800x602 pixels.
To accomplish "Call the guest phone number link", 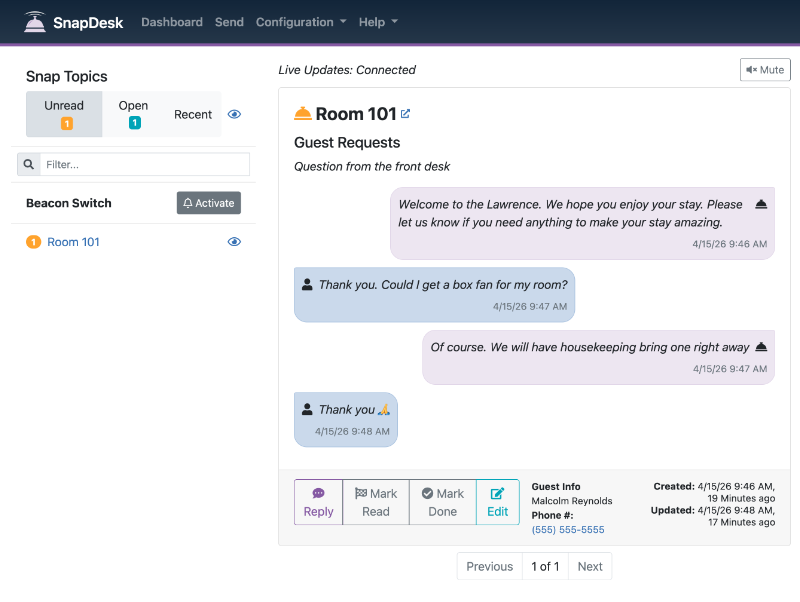I will tap(567, 530).
